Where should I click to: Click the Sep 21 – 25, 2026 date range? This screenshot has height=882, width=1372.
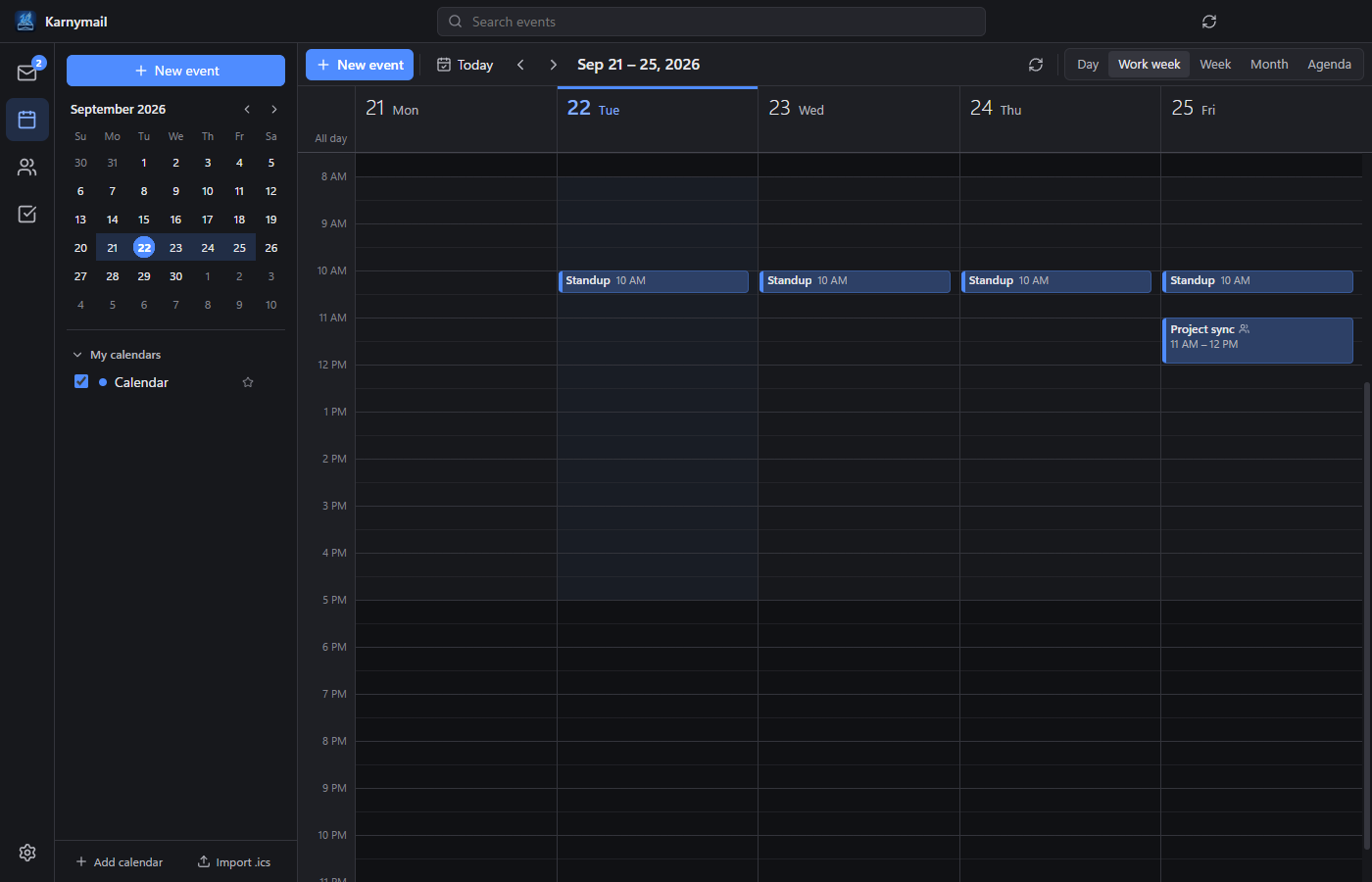point(638,65)
